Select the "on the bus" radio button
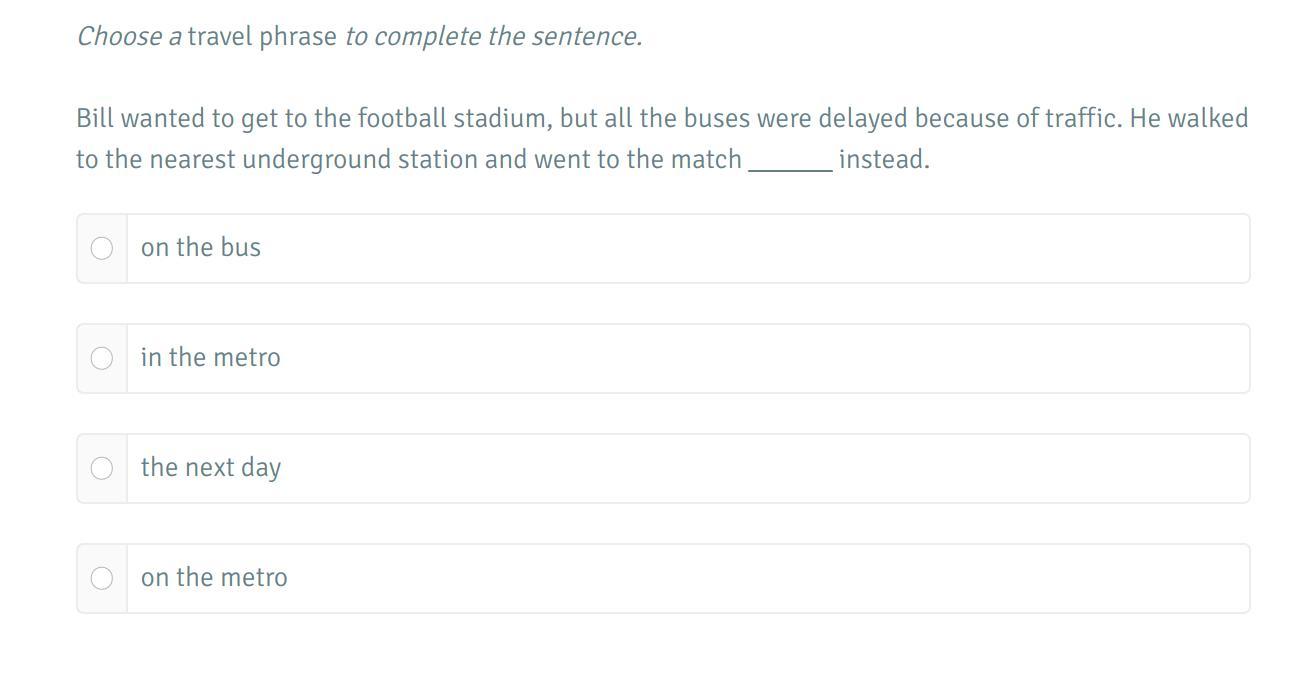The width and height of the screenshot is (1301, 696). [102, 248]
